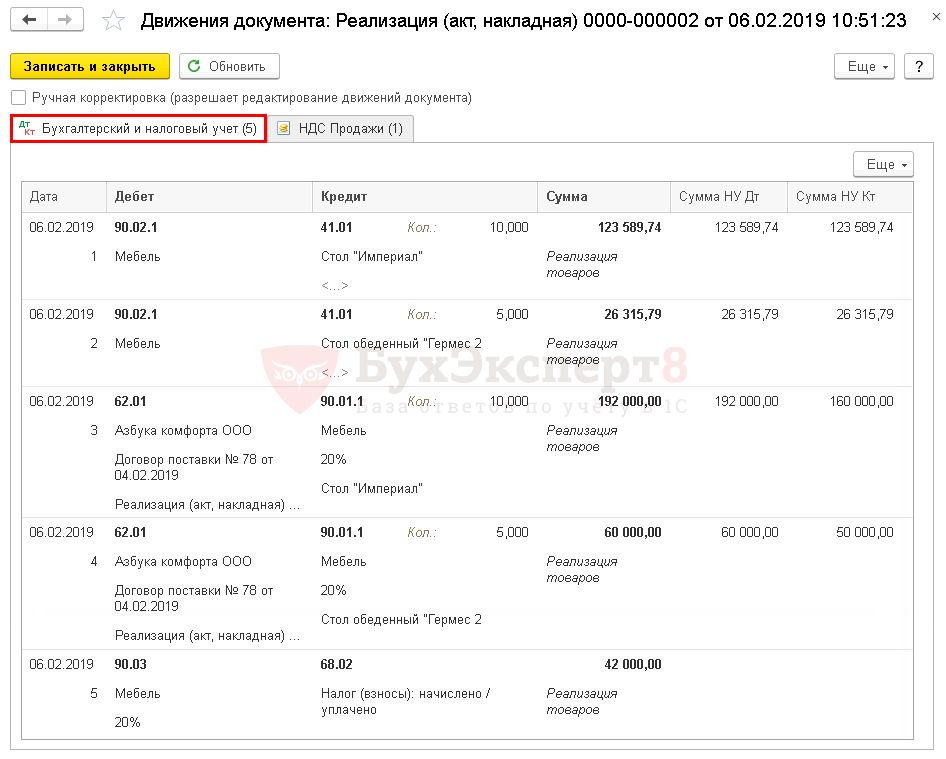Select the amount 123 589,74 in Сумма column
Viewport: 946px width, 759px height.
pos(629,227)
